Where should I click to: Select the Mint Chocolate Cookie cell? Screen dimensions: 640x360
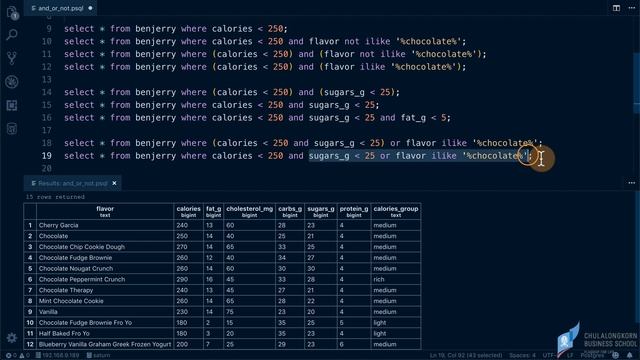[x=105, y=301]
